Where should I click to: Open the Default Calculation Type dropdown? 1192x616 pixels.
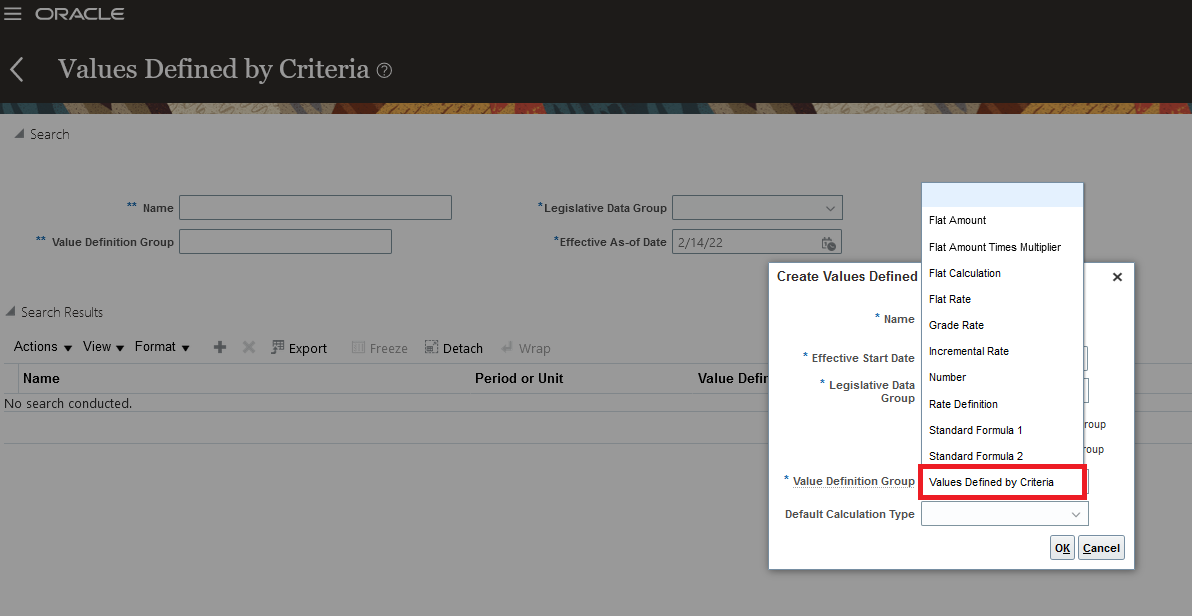[1076, 514]
